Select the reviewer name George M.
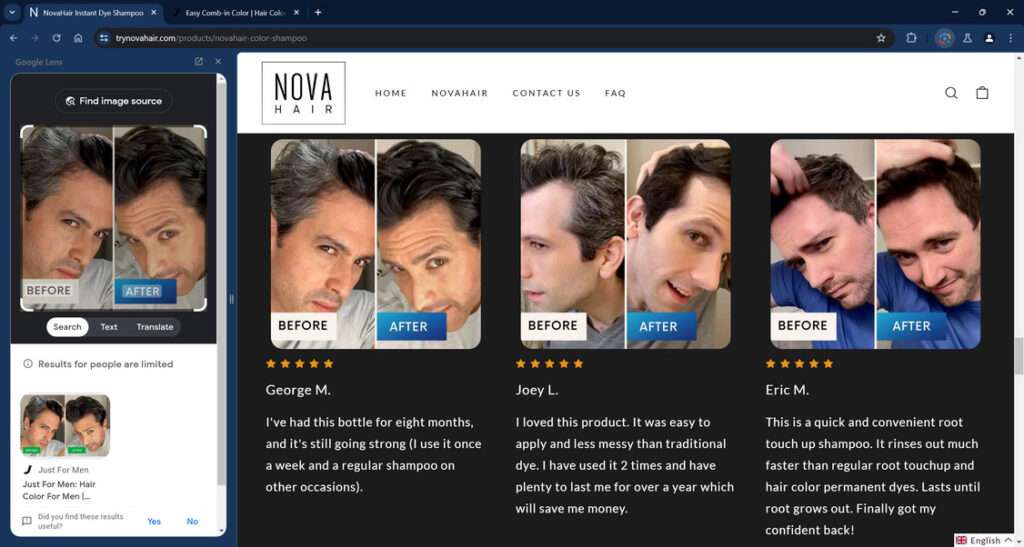The height and width of the screenshot is (547, 1024). tap(298, 390)
